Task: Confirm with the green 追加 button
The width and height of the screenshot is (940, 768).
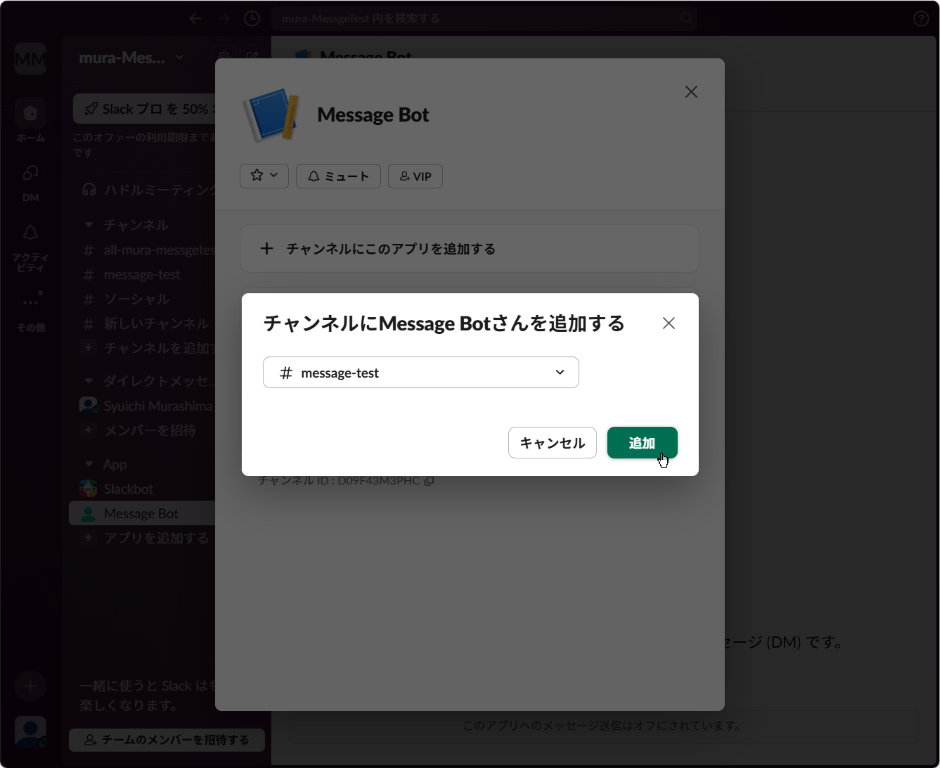Action: click(642, 442)
